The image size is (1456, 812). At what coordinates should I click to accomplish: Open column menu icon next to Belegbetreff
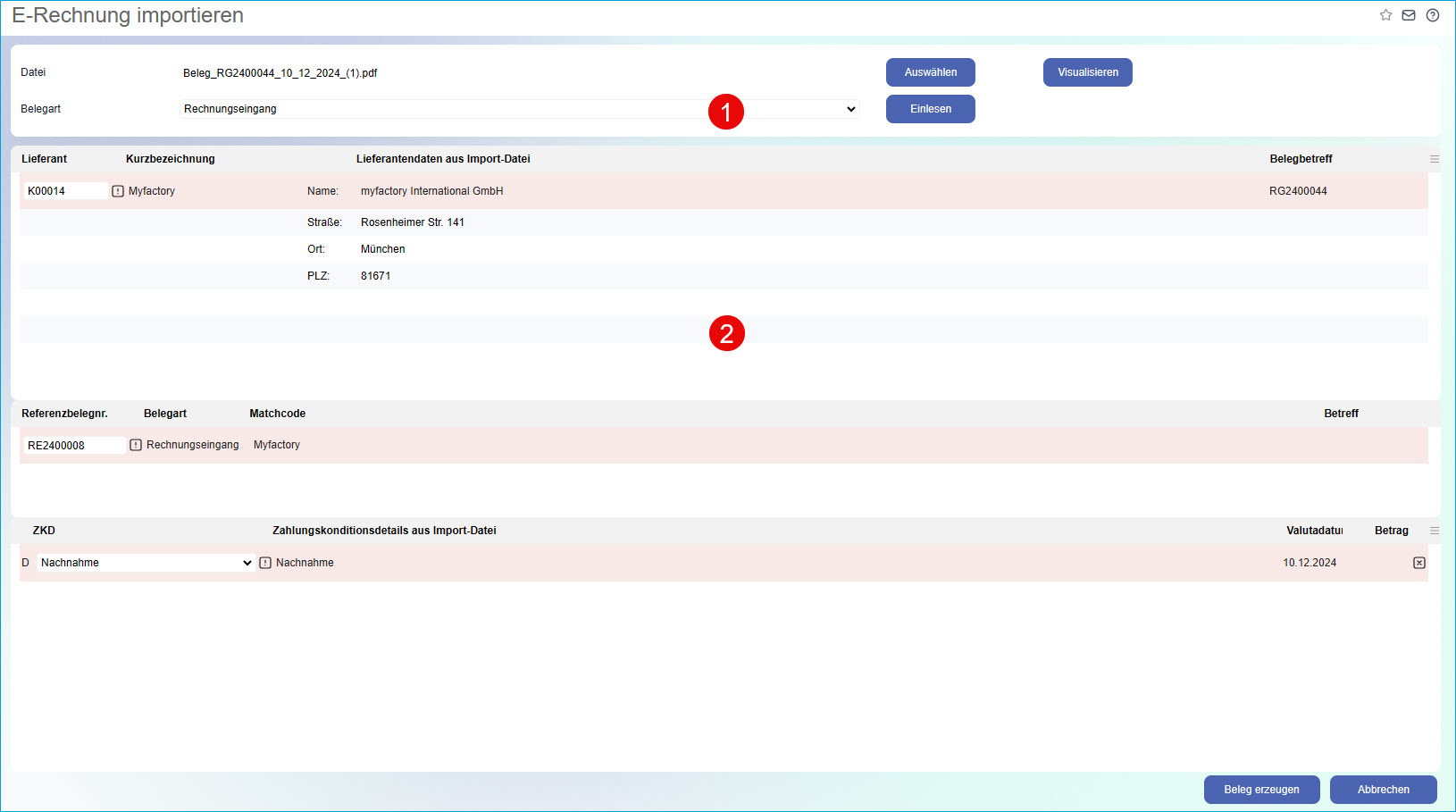(x=1435, y=159)
